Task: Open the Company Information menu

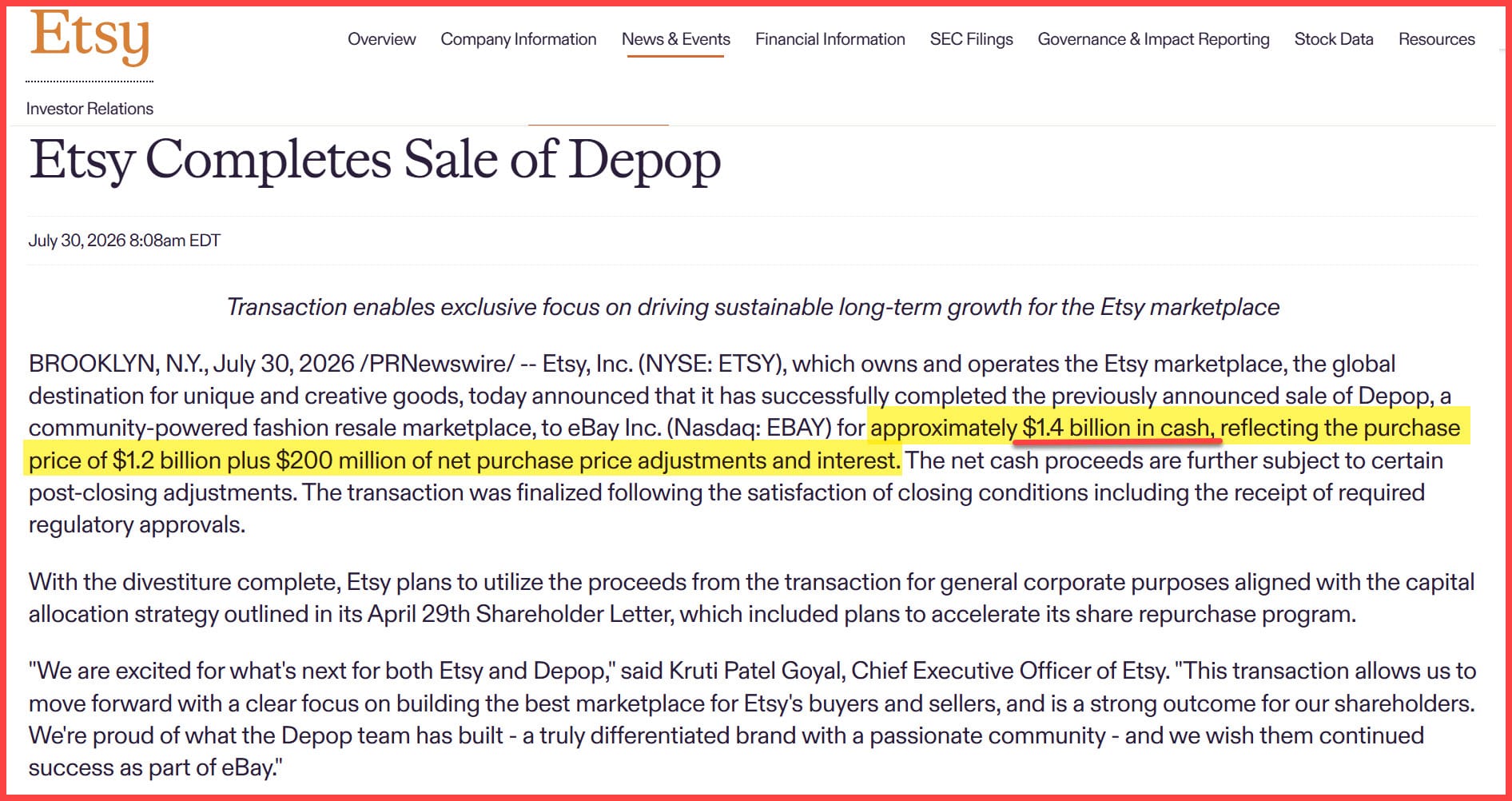Action: pyautogui.click(x=519, y=39)
